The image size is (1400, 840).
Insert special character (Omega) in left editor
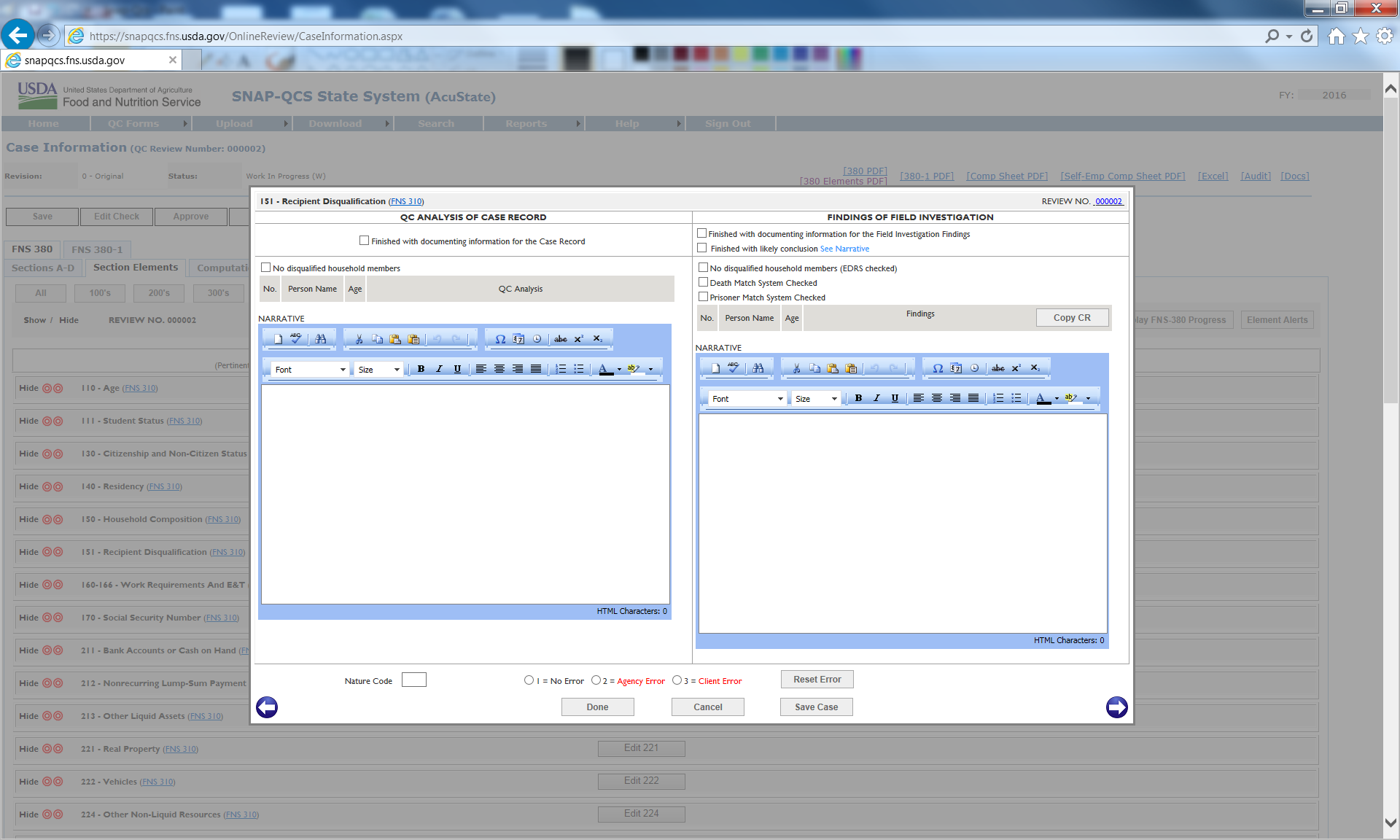[500, 339]
